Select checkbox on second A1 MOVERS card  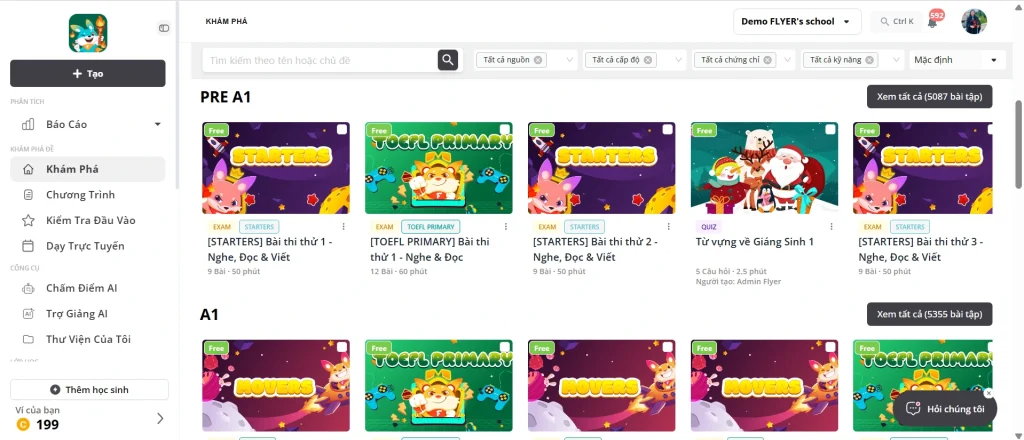click(667, 347)
